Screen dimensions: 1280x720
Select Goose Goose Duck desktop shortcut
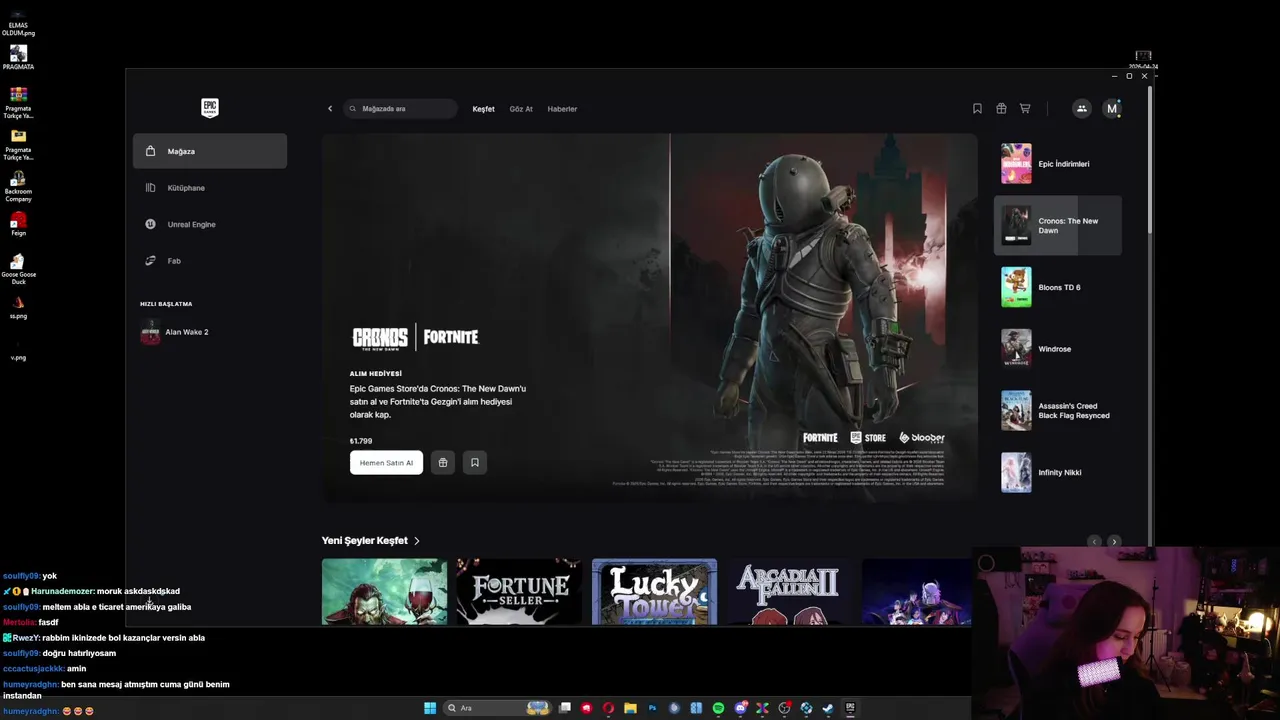pyautogui.click(x=18, y=269)
